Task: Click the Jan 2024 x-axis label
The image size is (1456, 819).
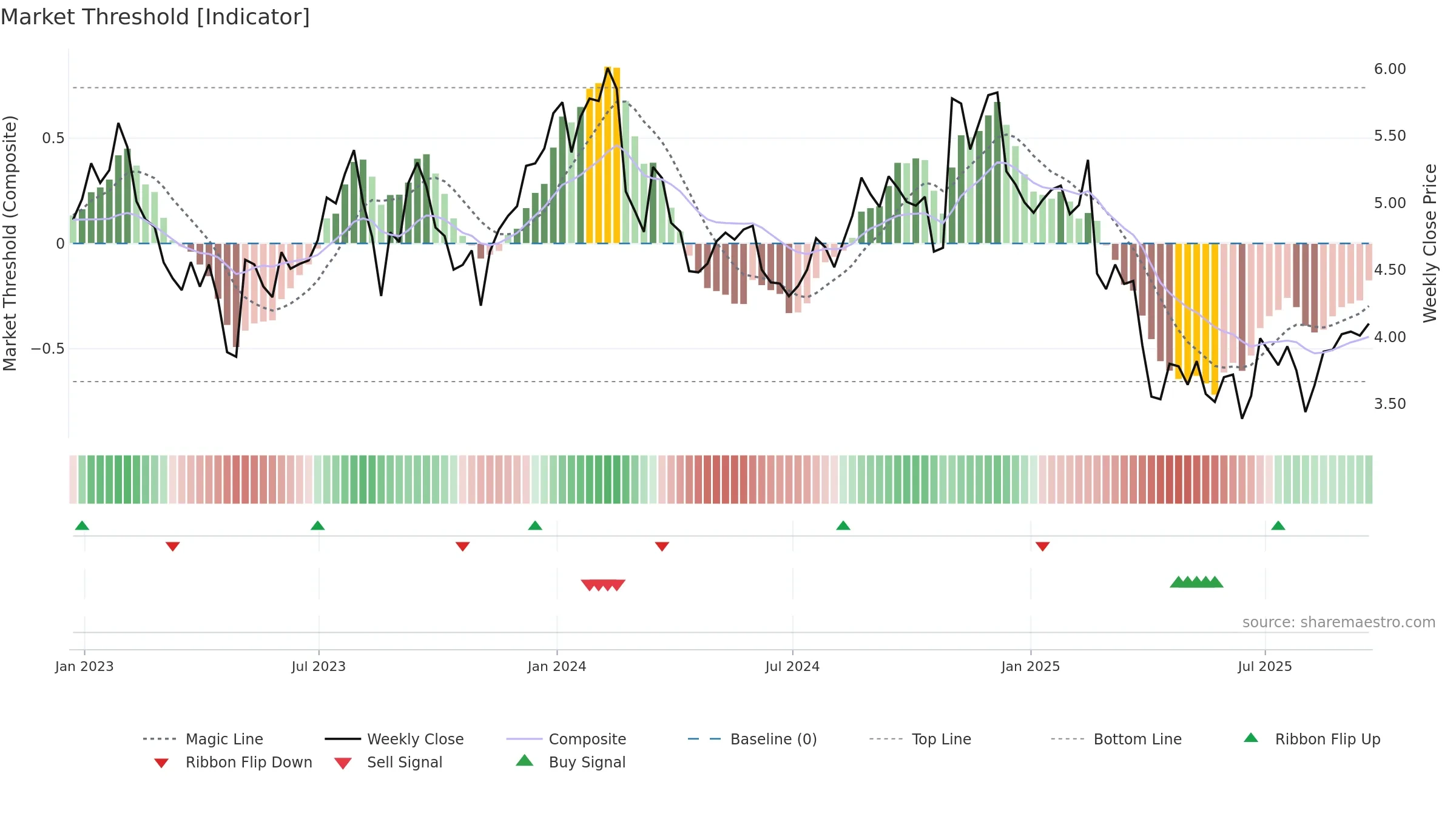Action: tap(557, 667)
